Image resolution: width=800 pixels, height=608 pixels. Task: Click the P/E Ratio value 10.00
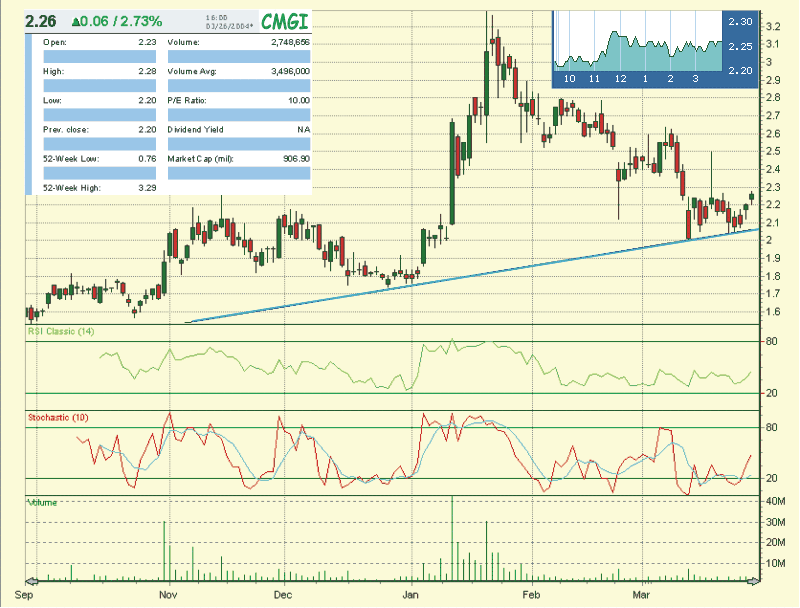(x=299, y=100)
